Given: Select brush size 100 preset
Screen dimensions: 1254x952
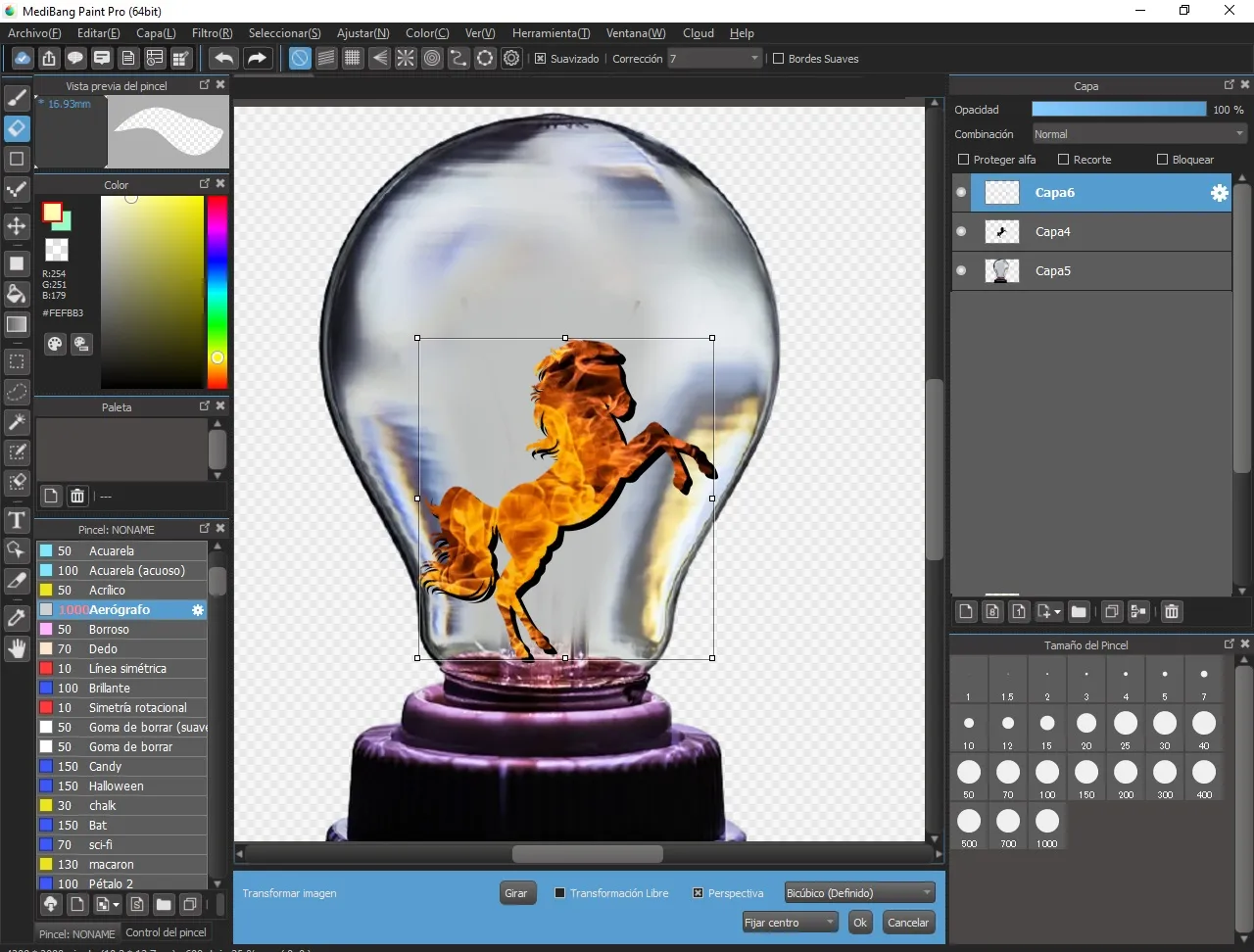Looking at the screenshot, I should (x=1047, y=779).
